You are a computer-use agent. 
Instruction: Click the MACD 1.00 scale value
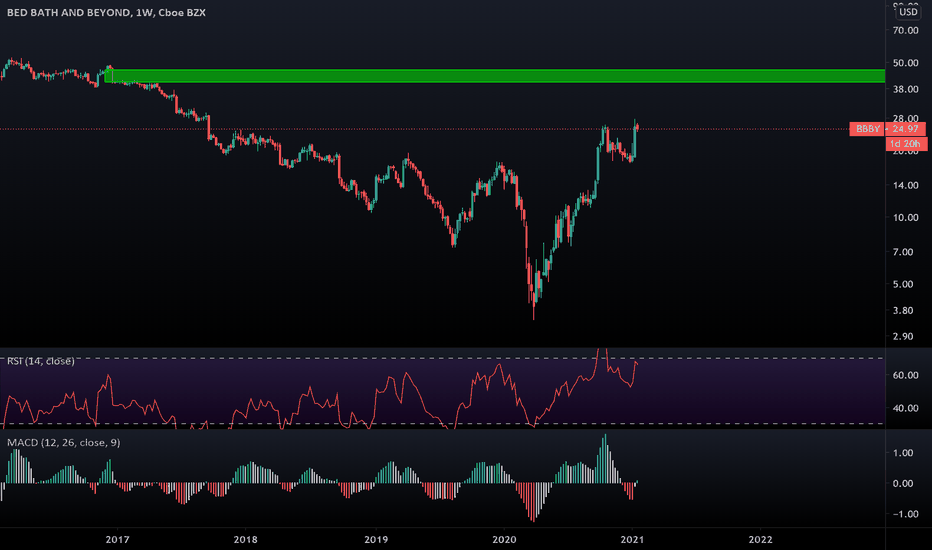(903, 453)
